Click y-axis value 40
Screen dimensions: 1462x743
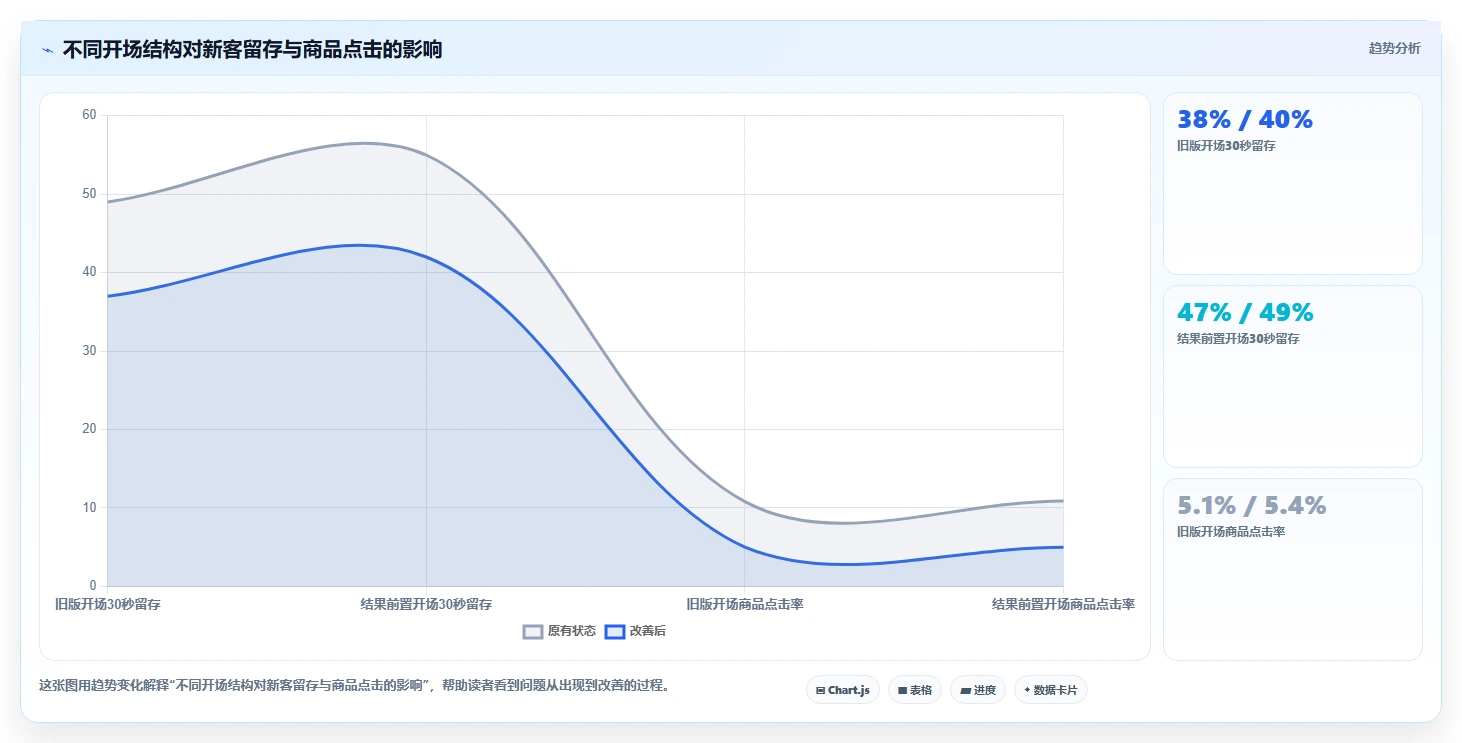(89, 272)
